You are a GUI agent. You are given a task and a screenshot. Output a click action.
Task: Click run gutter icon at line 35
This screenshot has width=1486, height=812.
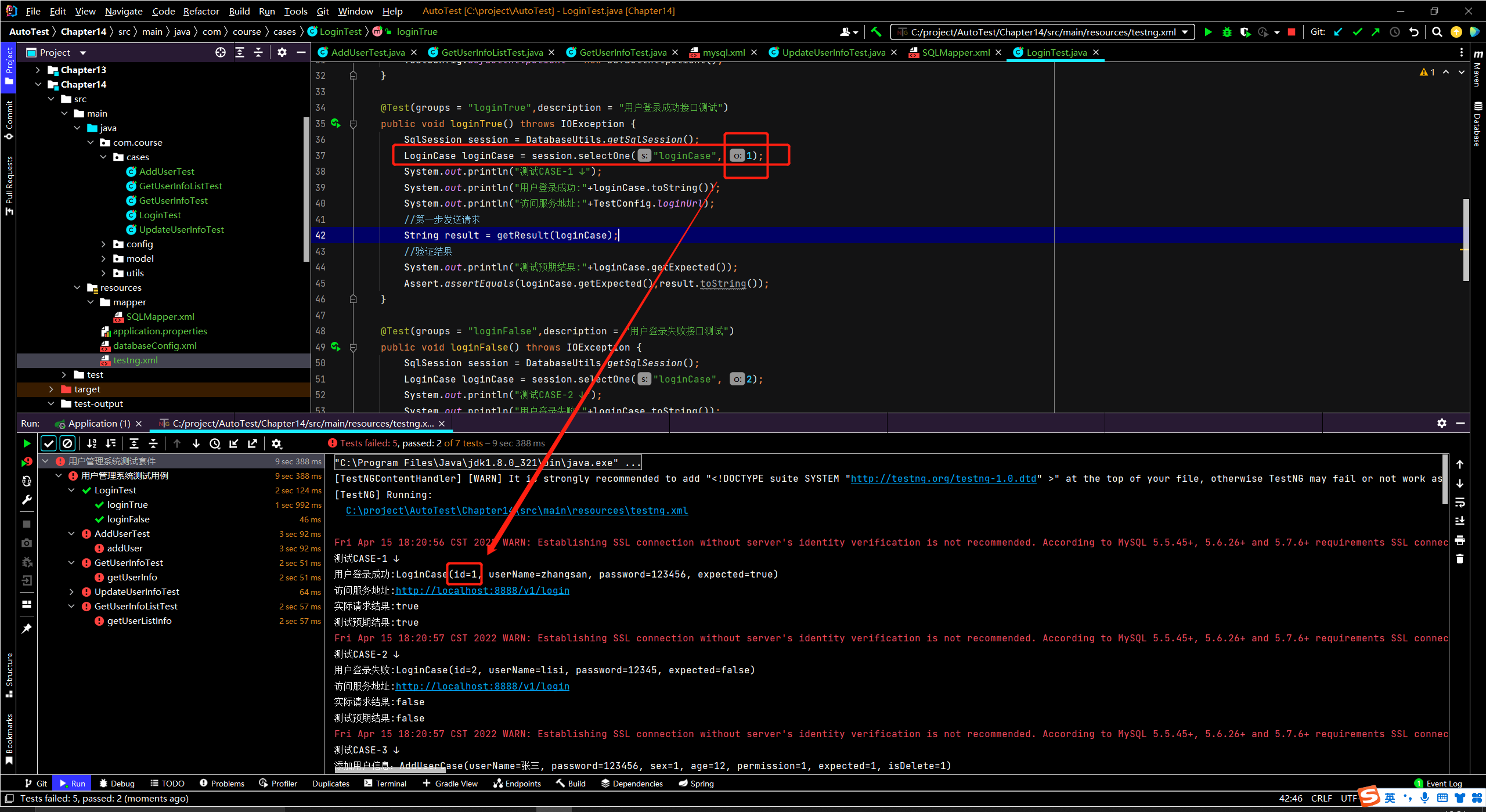tap(336, 123)
